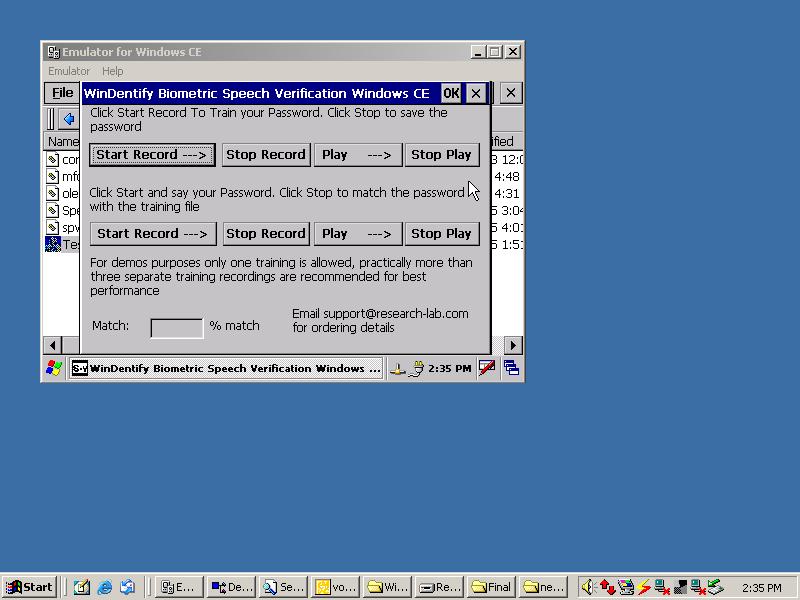Click Start Record in the password match row
Screen dimensions: 800x600
(x=153, y=234)
